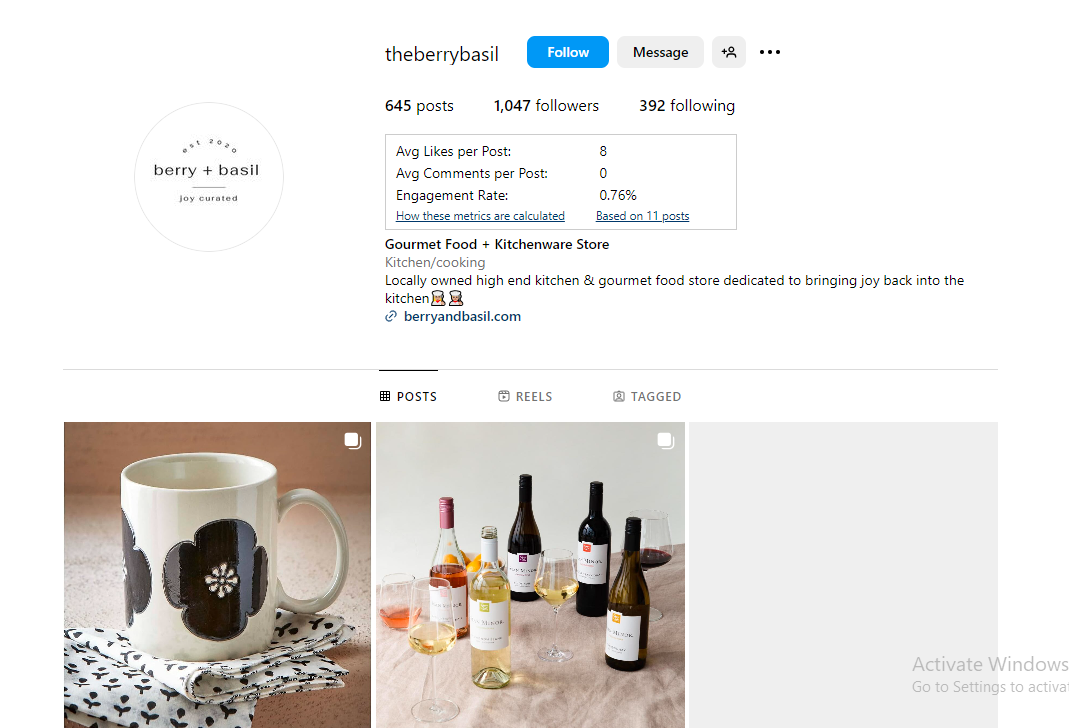This screenshot has width=1069, height=728.
Task: Click the link chain icon before berryandbasil.com
Action: tap(390, 316)
